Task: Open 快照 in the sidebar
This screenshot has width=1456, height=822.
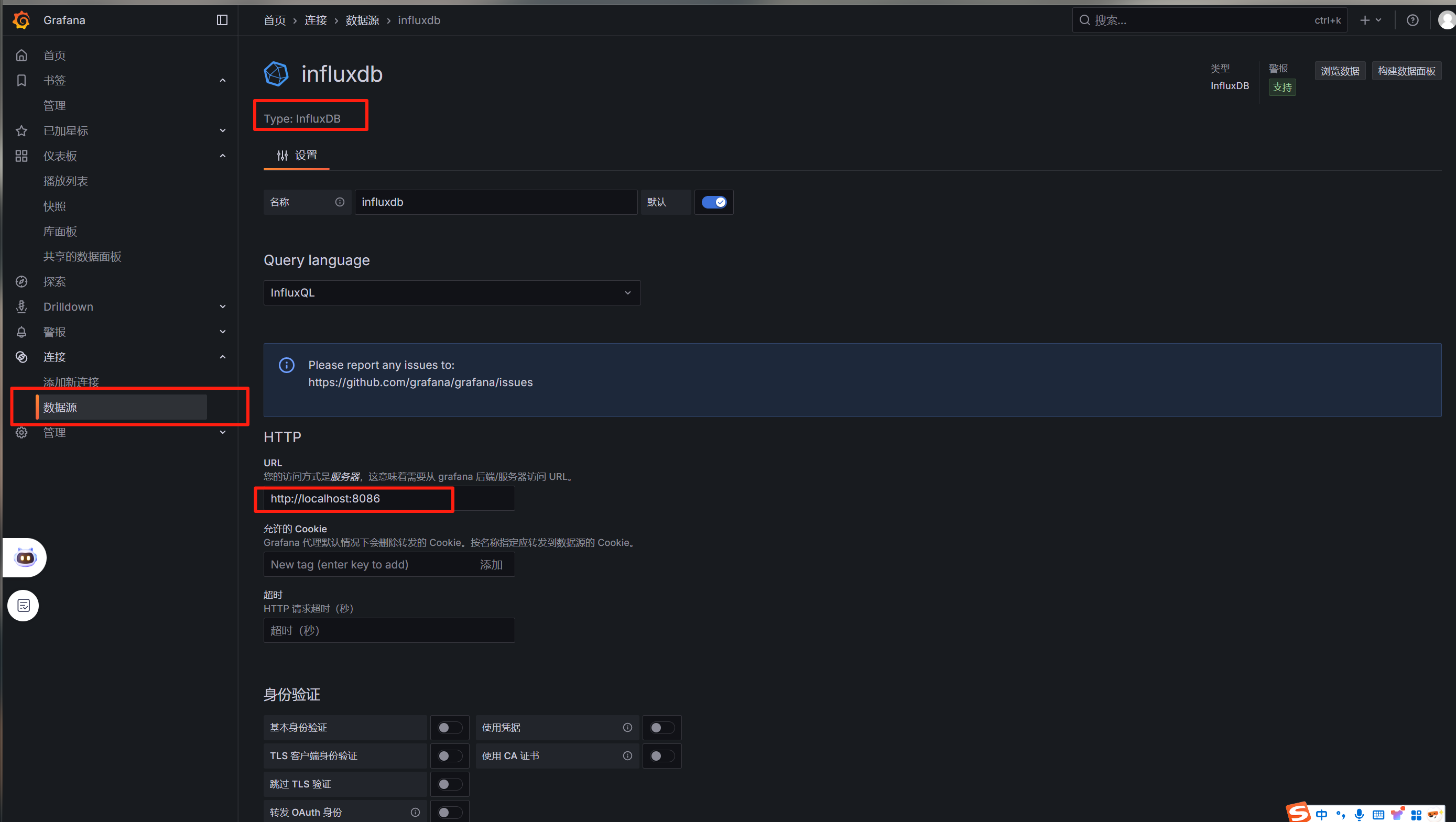Action: click(x=55, y=206)
